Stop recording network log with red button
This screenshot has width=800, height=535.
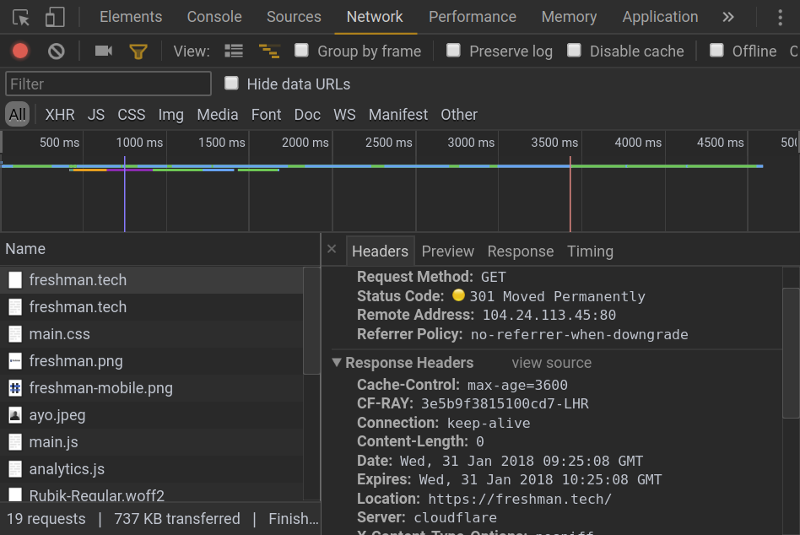(x=20, y=51)
